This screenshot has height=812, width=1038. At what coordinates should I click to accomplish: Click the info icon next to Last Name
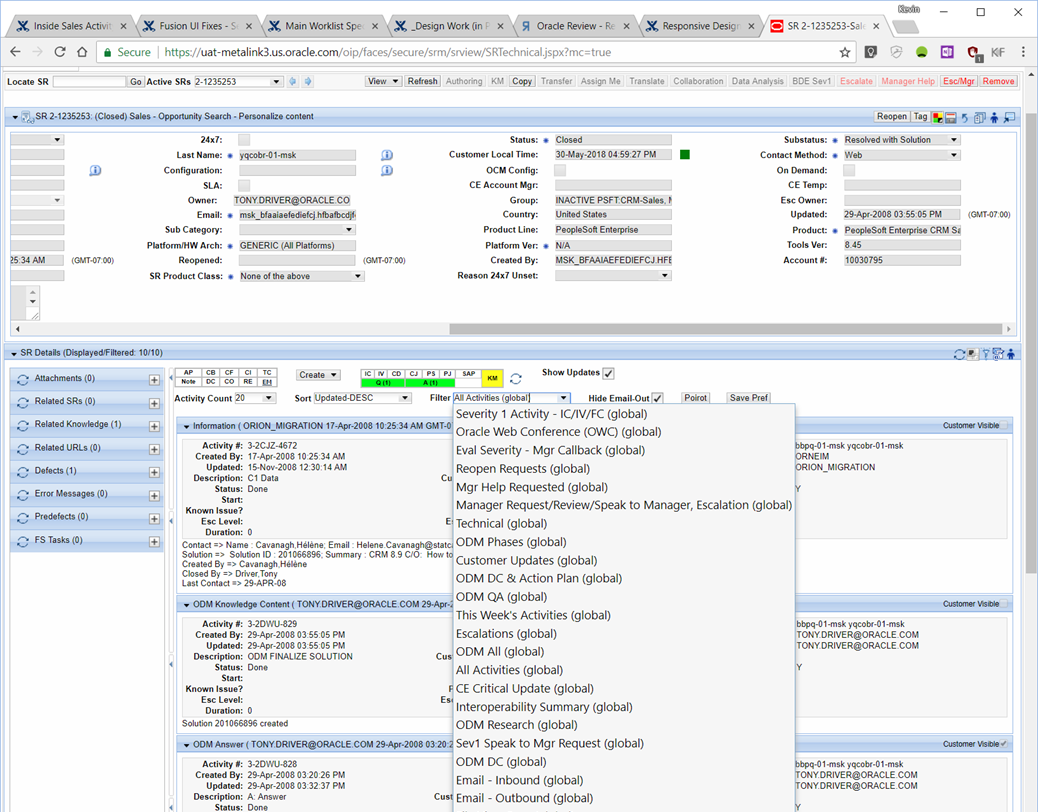(x=387, y=156)
